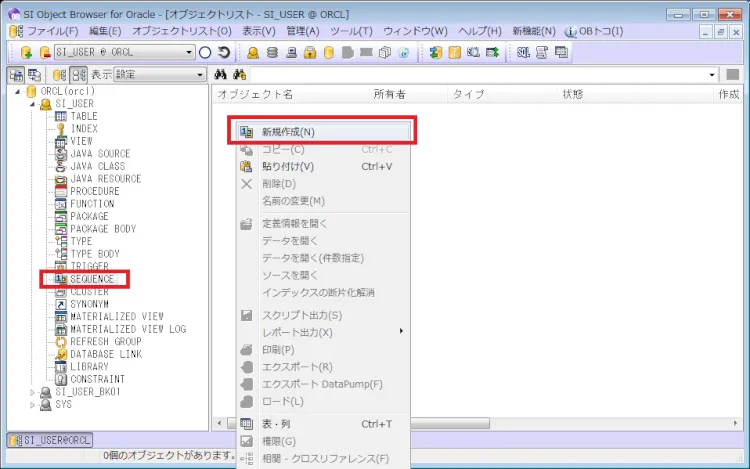Open the SQL execution tool icon

pyautogui.click(x=523, y=52)
